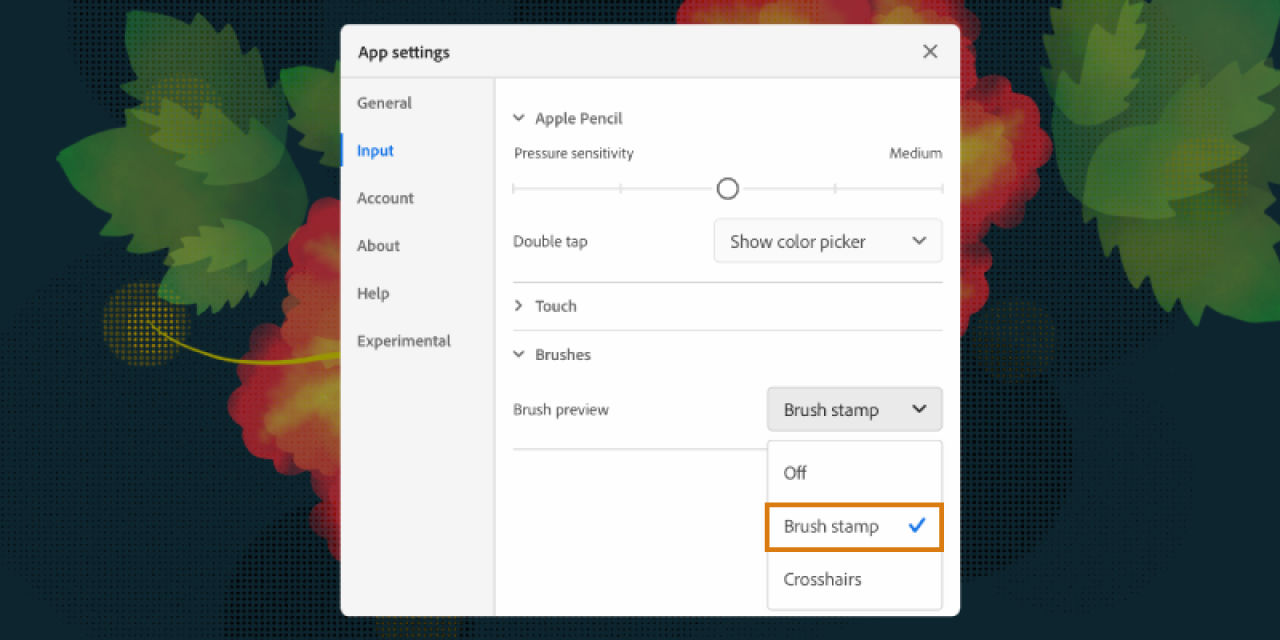Click the Apple Pencil disclosure chevron
This screenshot has width=1280, height=640.
[x=518, y=117]
